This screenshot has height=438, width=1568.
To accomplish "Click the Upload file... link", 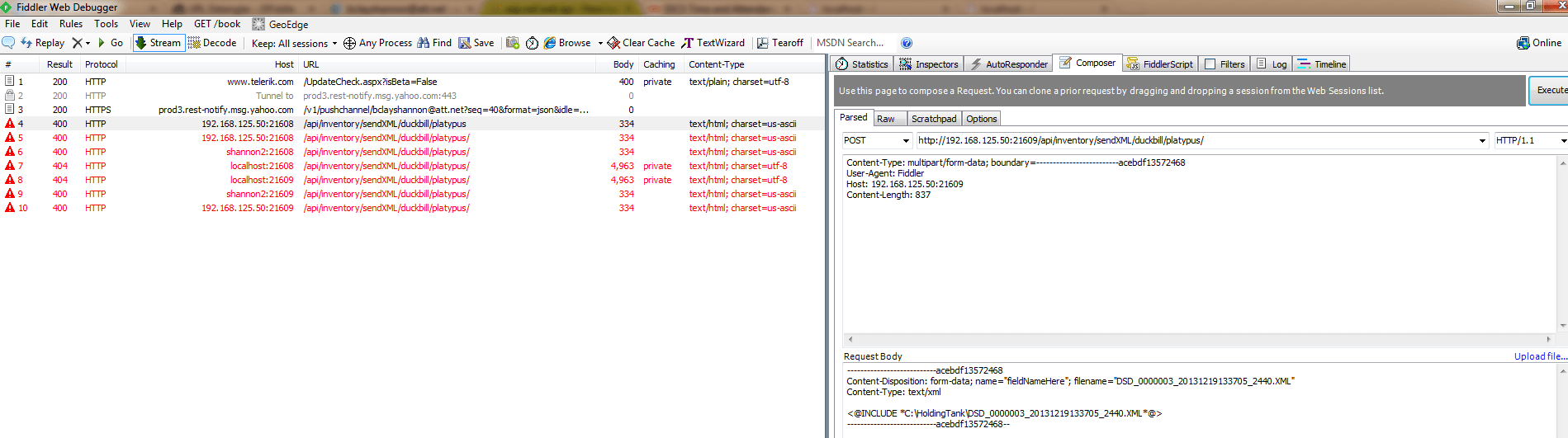I will (1540, 356).
